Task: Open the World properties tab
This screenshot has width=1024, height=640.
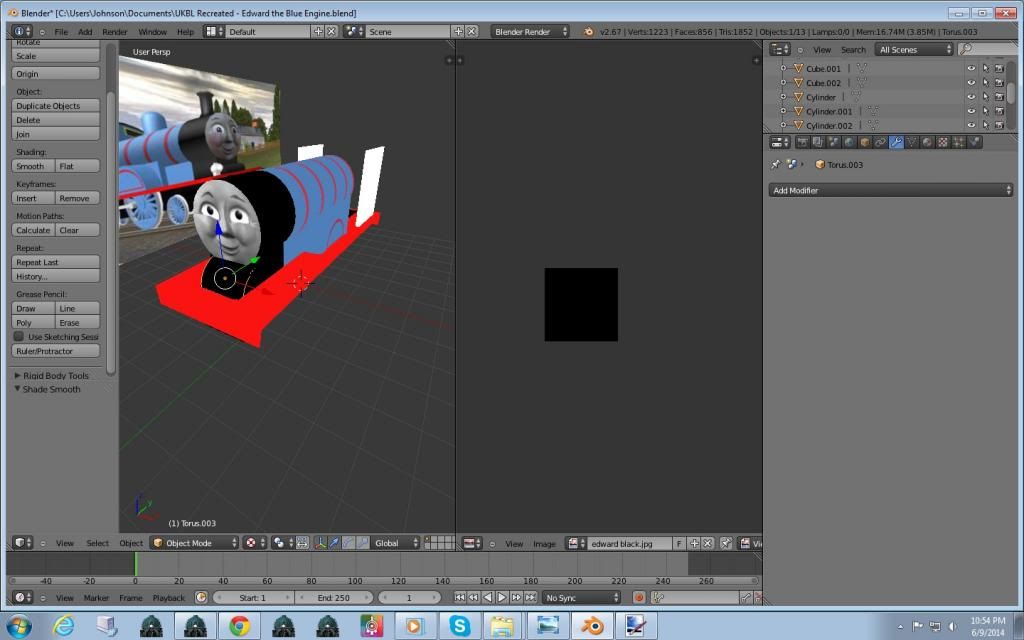Action: (849, 142)
